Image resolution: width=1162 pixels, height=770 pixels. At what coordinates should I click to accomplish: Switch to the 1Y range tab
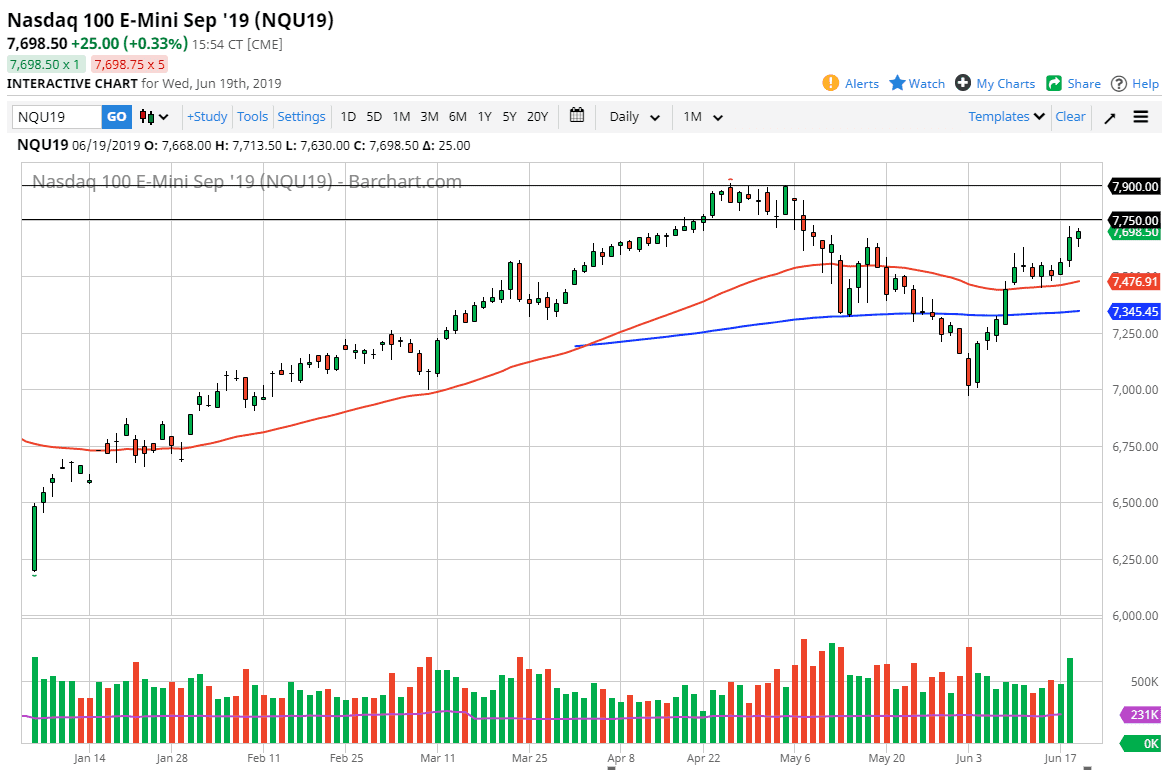pyautogui.click(x=484, y=116)
